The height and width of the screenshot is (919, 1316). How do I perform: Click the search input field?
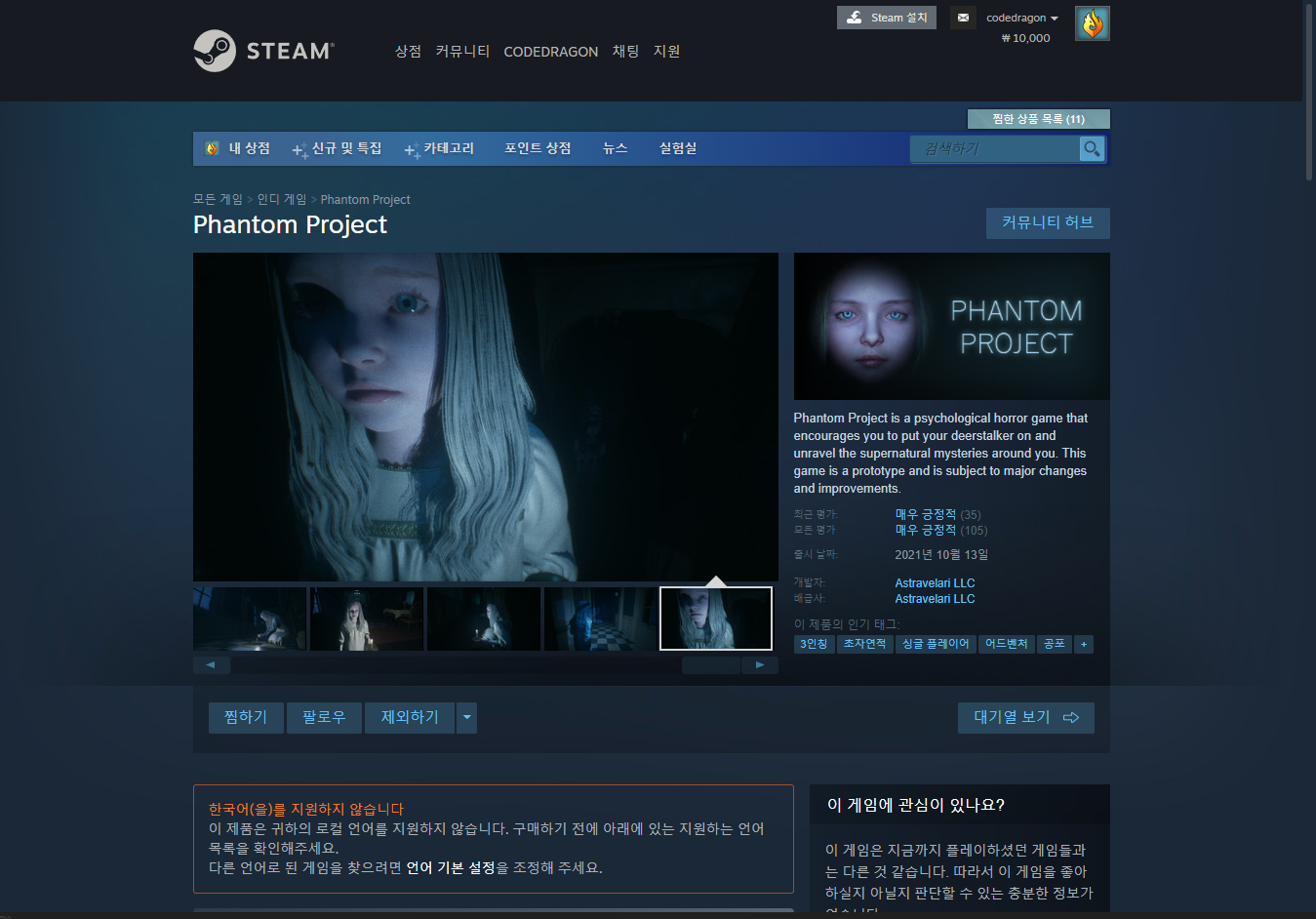point(995,148)
